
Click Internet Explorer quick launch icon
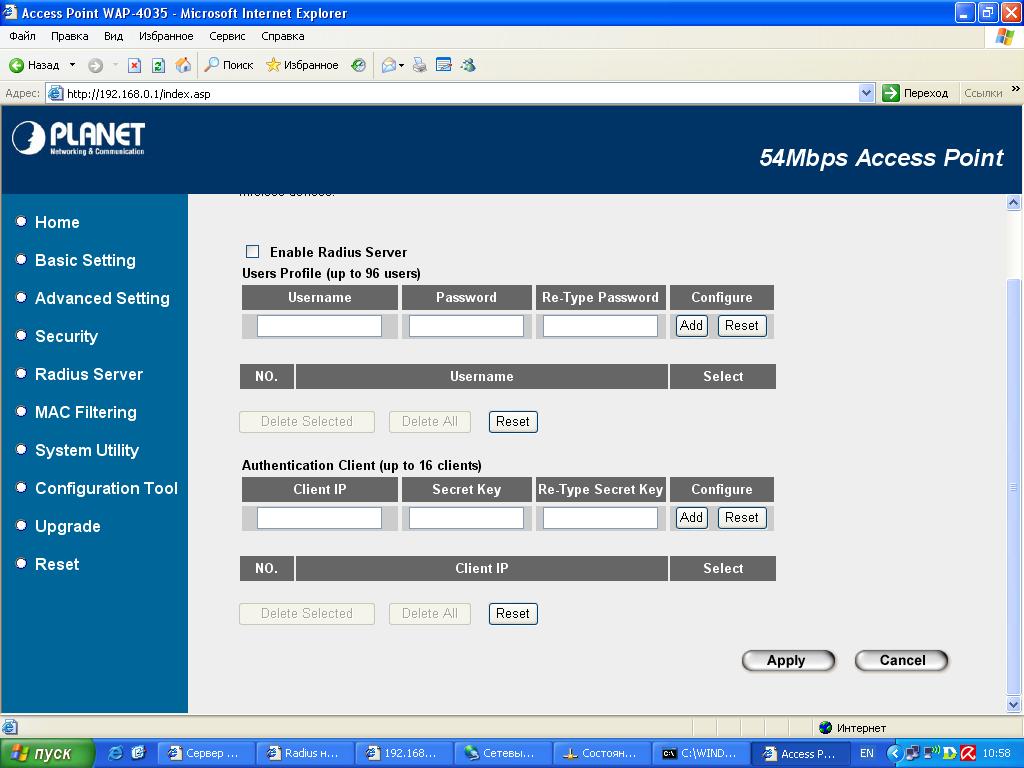tap(115, 753)
